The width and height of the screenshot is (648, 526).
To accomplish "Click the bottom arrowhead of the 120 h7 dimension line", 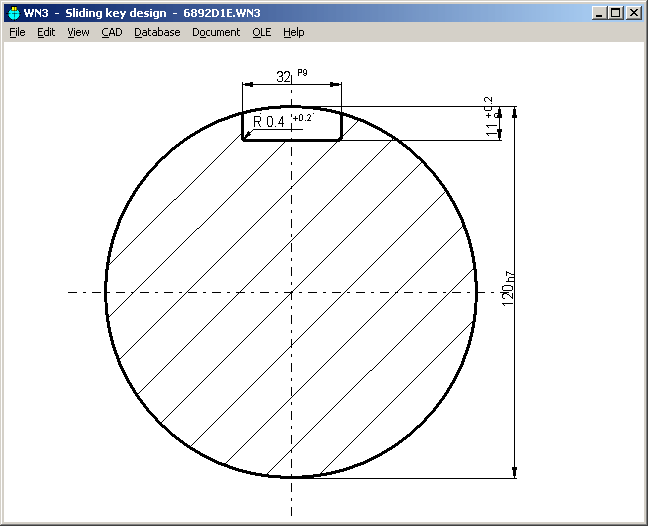I will click(x=515, y=471).
